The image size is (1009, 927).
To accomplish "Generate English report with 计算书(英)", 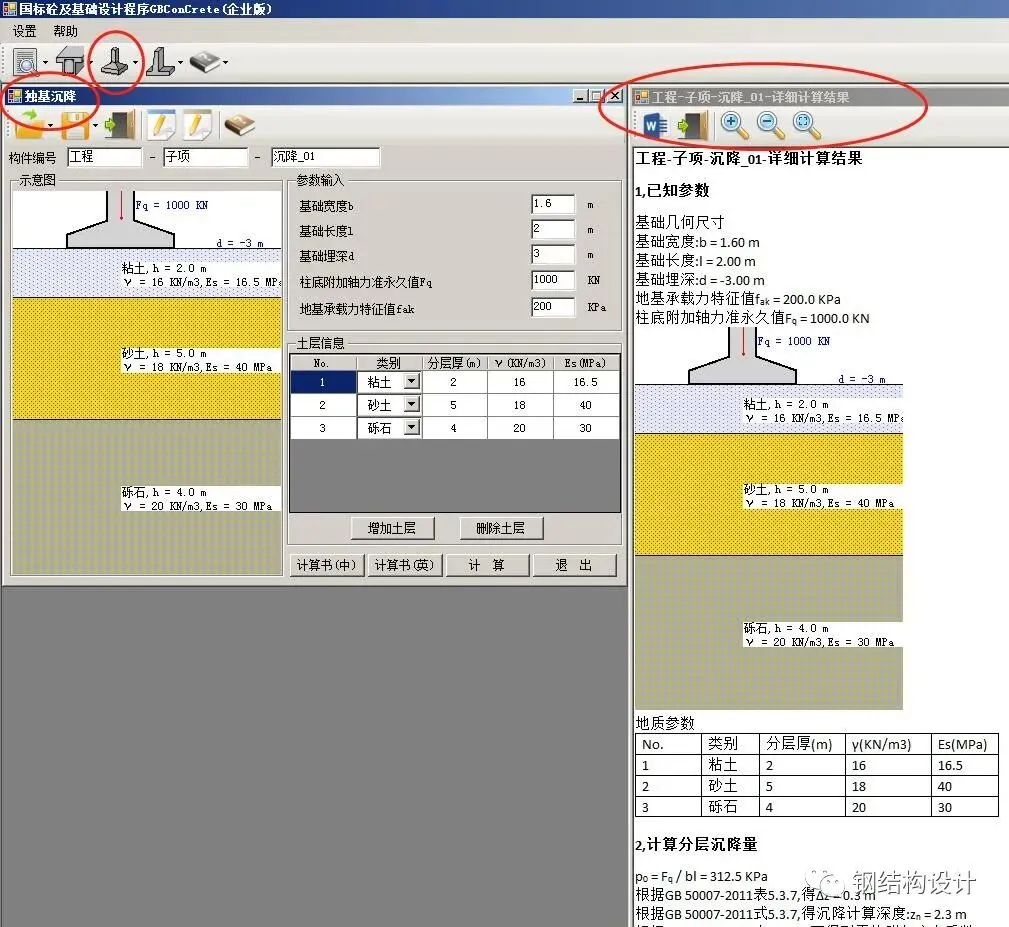I will click(404, 565).
